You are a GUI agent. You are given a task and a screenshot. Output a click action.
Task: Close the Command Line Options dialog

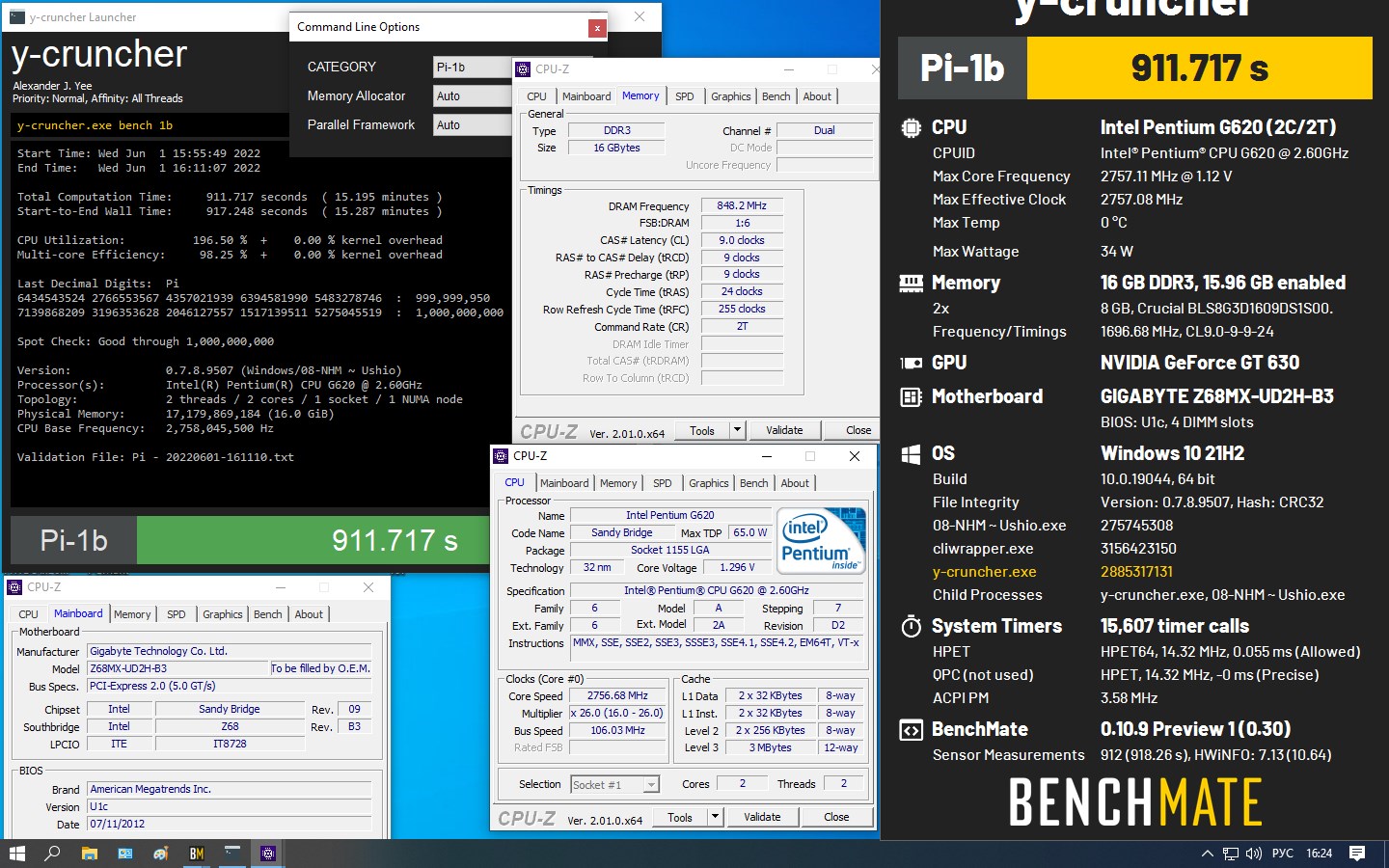[x=597, y=28]
